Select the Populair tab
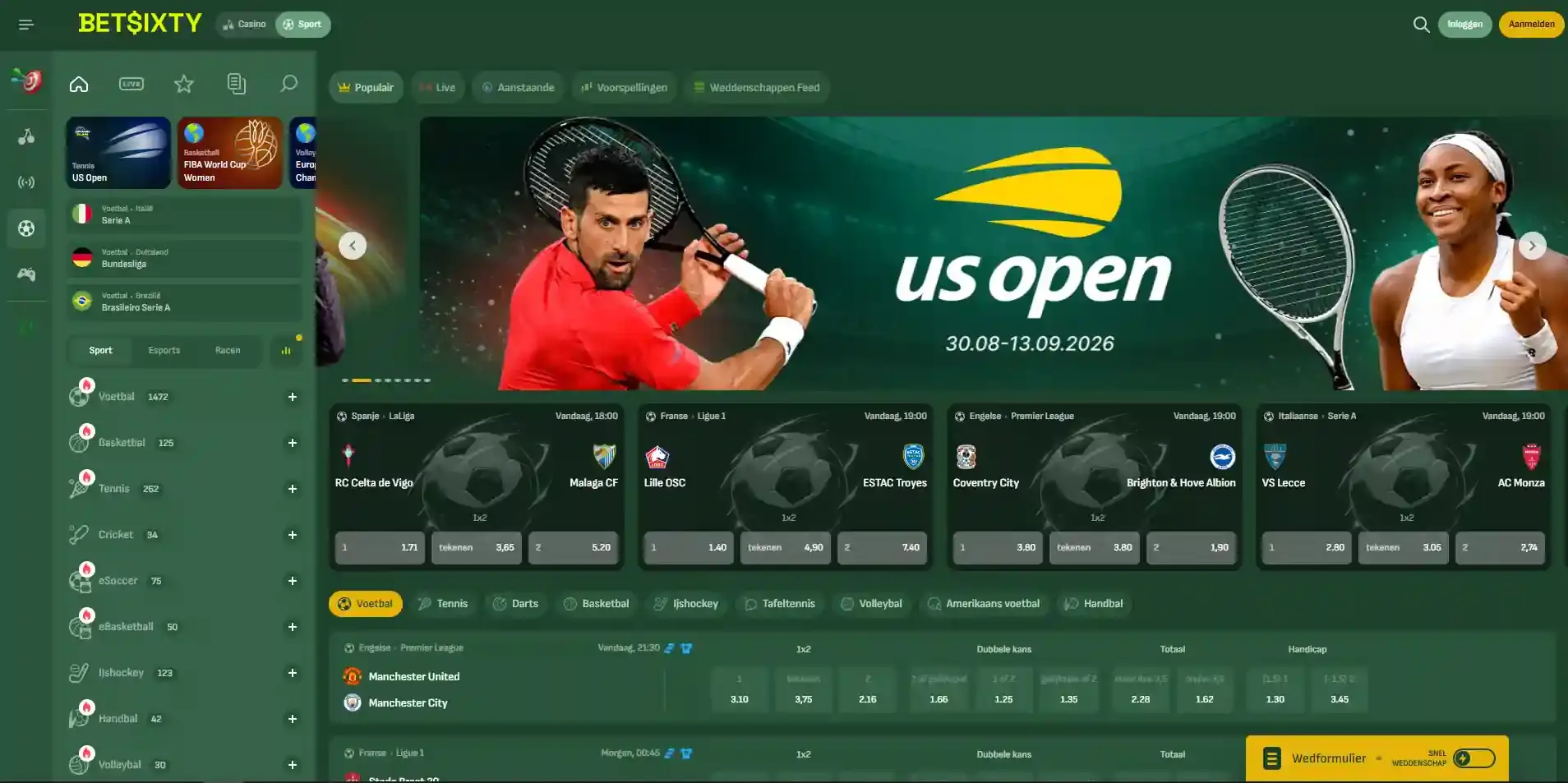 (x=366, y=87)
